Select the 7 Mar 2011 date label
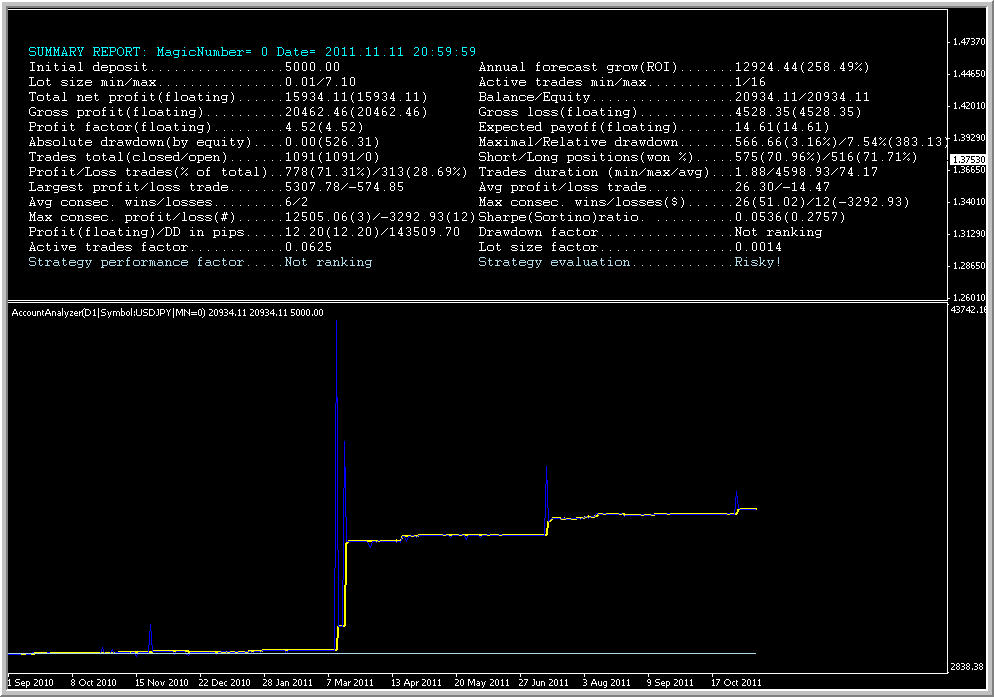This screenshot has height=697, width=994. point(350,683)
